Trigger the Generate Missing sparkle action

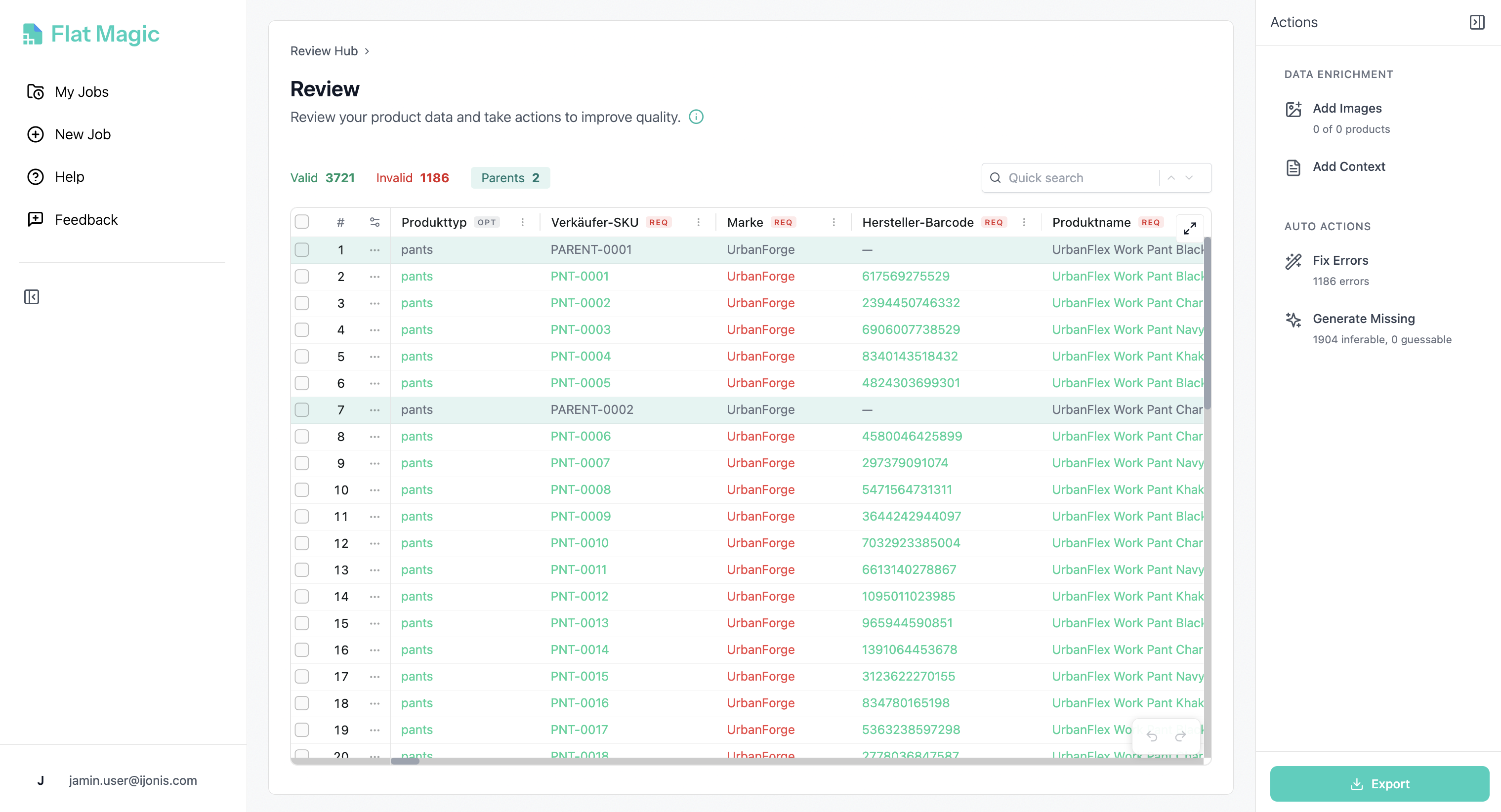click(1364, 319)
